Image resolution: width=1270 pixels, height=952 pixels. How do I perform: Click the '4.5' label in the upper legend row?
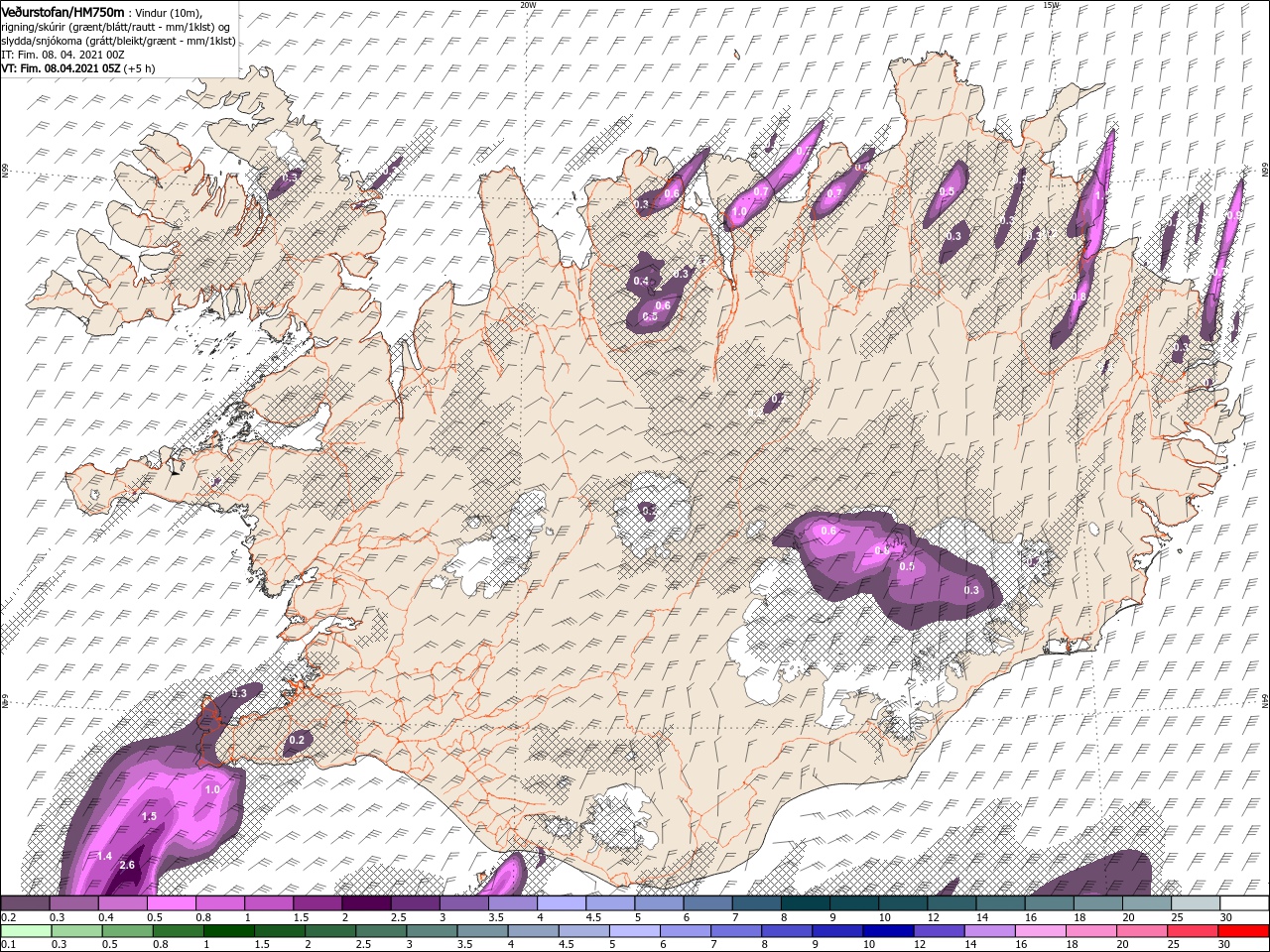592,917
